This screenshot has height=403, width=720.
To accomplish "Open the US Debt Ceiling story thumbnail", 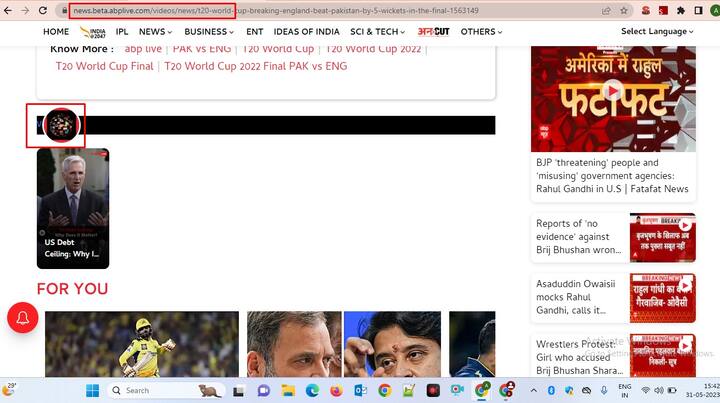I will point(72,208).
